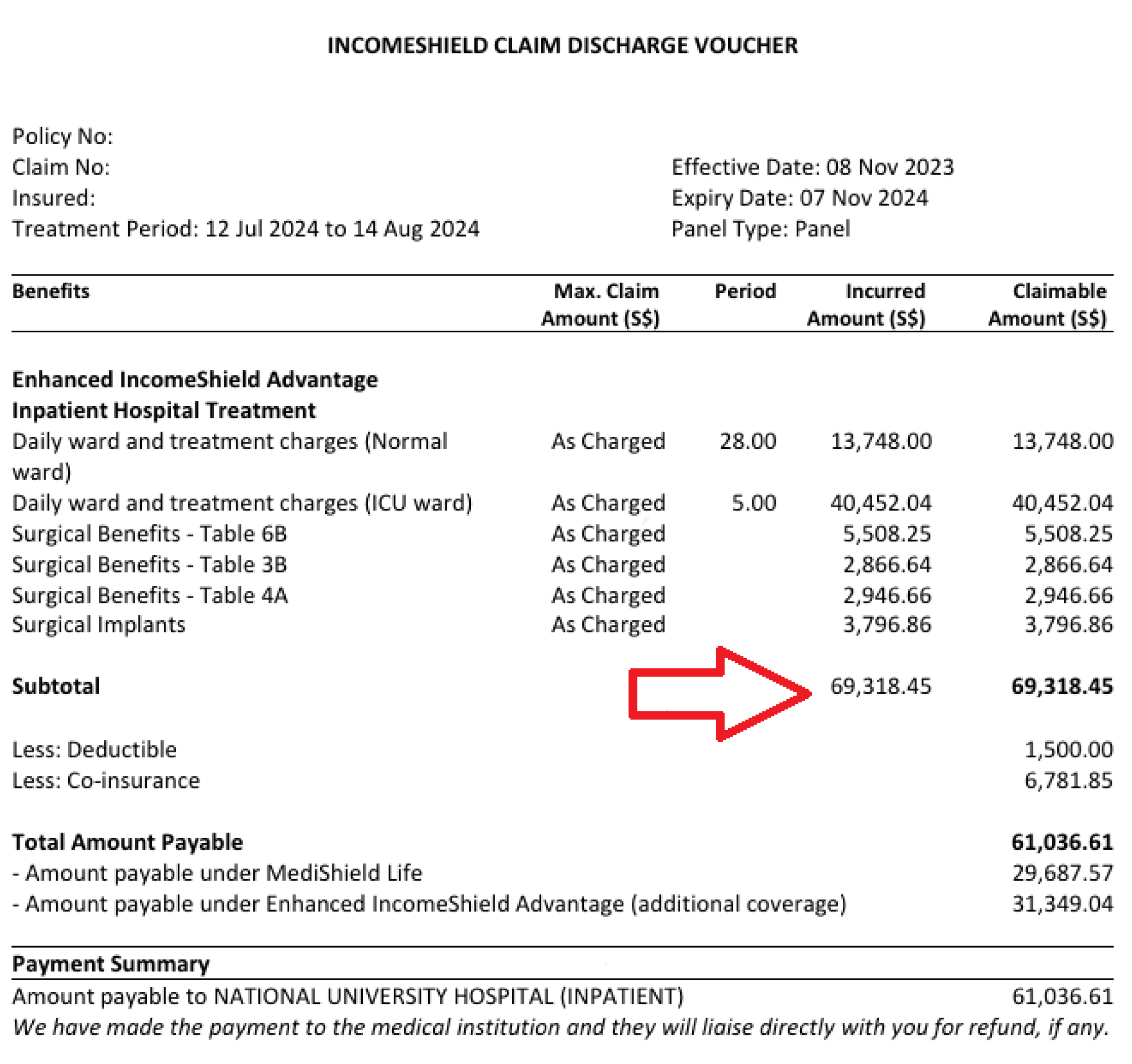The height and width of the screenshot is (1064, 1132).
Task: Click claimable amount 5,508.25
Action: click(1068, 534)
